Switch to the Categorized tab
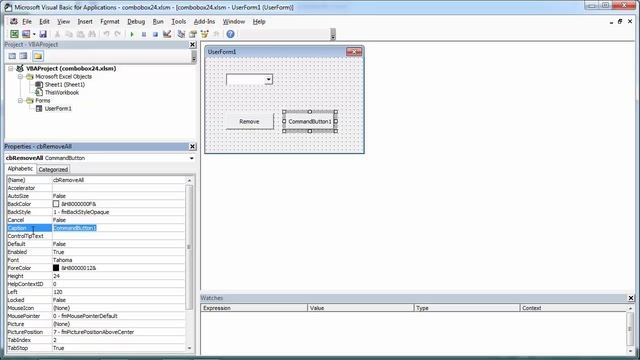Image resolution: width=640 pixels, height=360 pixels. pyautogui.click(x=53, y=169)
